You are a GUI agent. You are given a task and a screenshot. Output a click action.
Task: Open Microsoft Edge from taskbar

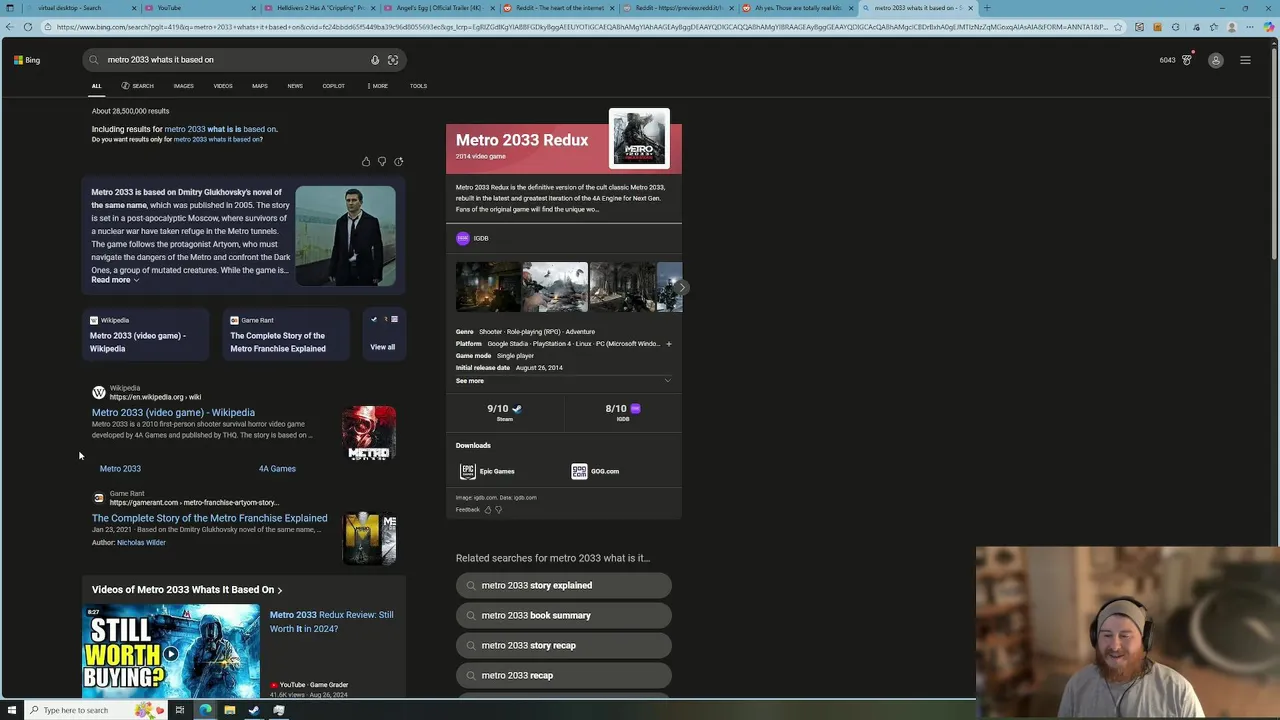[205, 710]
